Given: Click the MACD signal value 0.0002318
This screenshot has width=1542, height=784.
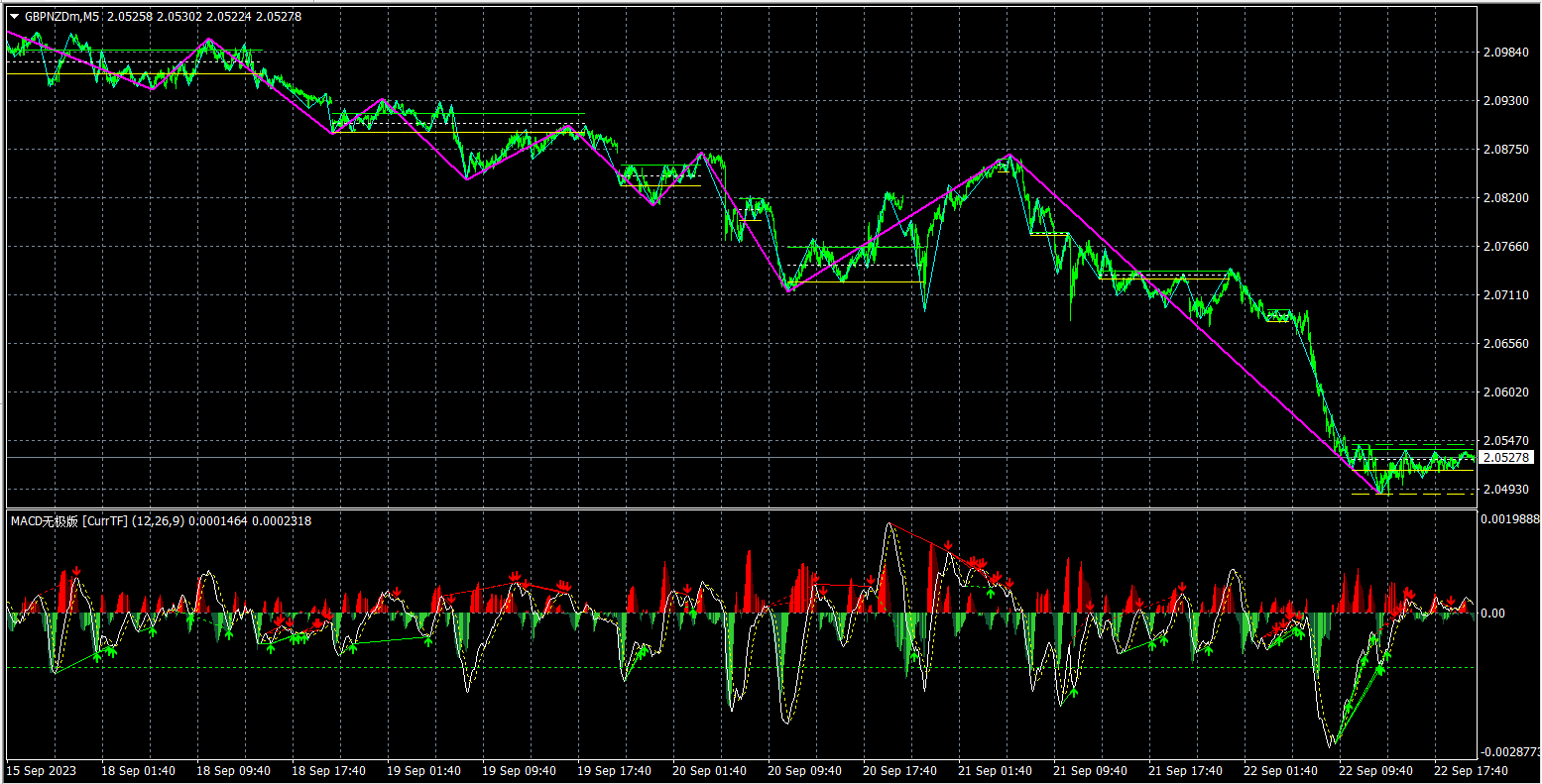Looking at the screenshot, I should [x=283, y=521].
